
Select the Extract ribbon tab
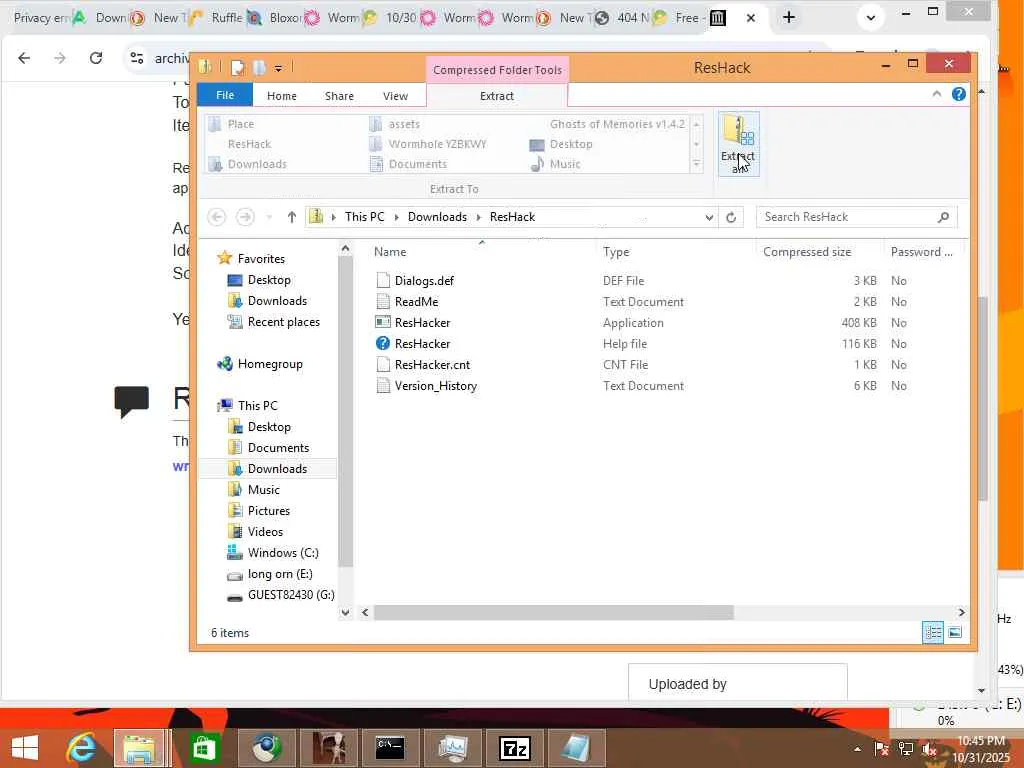click(x=496, y=96)
